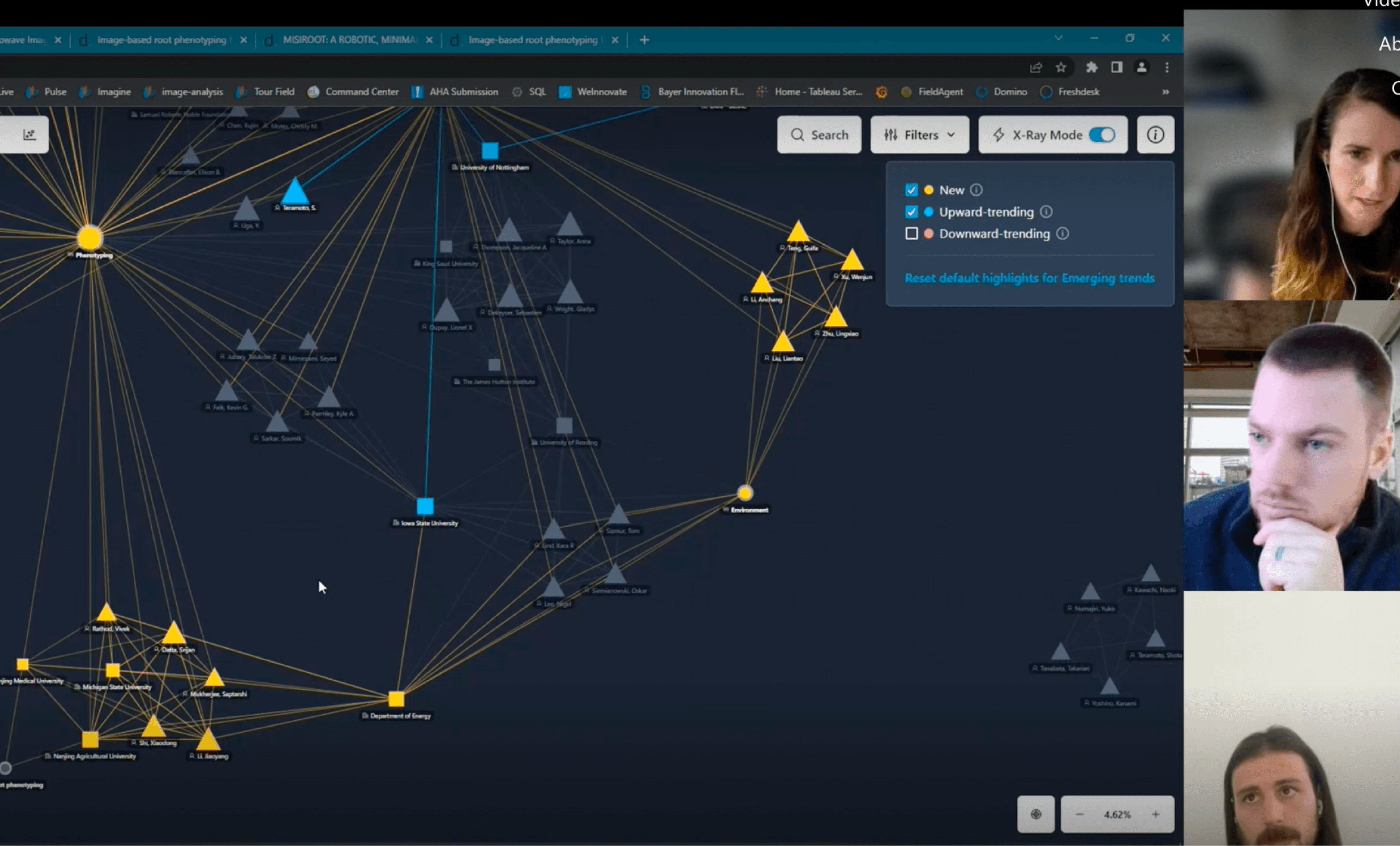Click the info icon next to Upward-trending
The width and height of the screenshot is (1400, 846).
tap(1046, 212)
